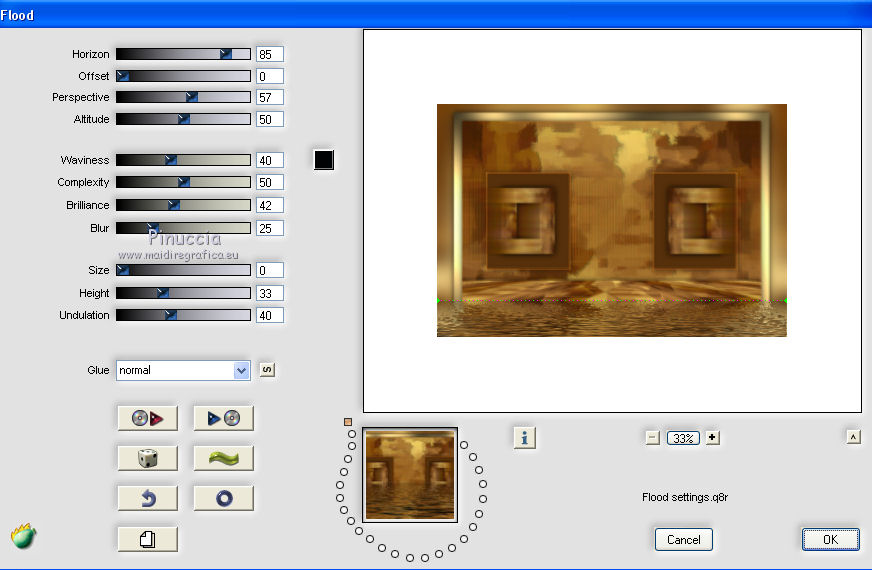The image size is (872, 570).
Task: Click the Blur value field showing 25
Action: tap(270, 228)
